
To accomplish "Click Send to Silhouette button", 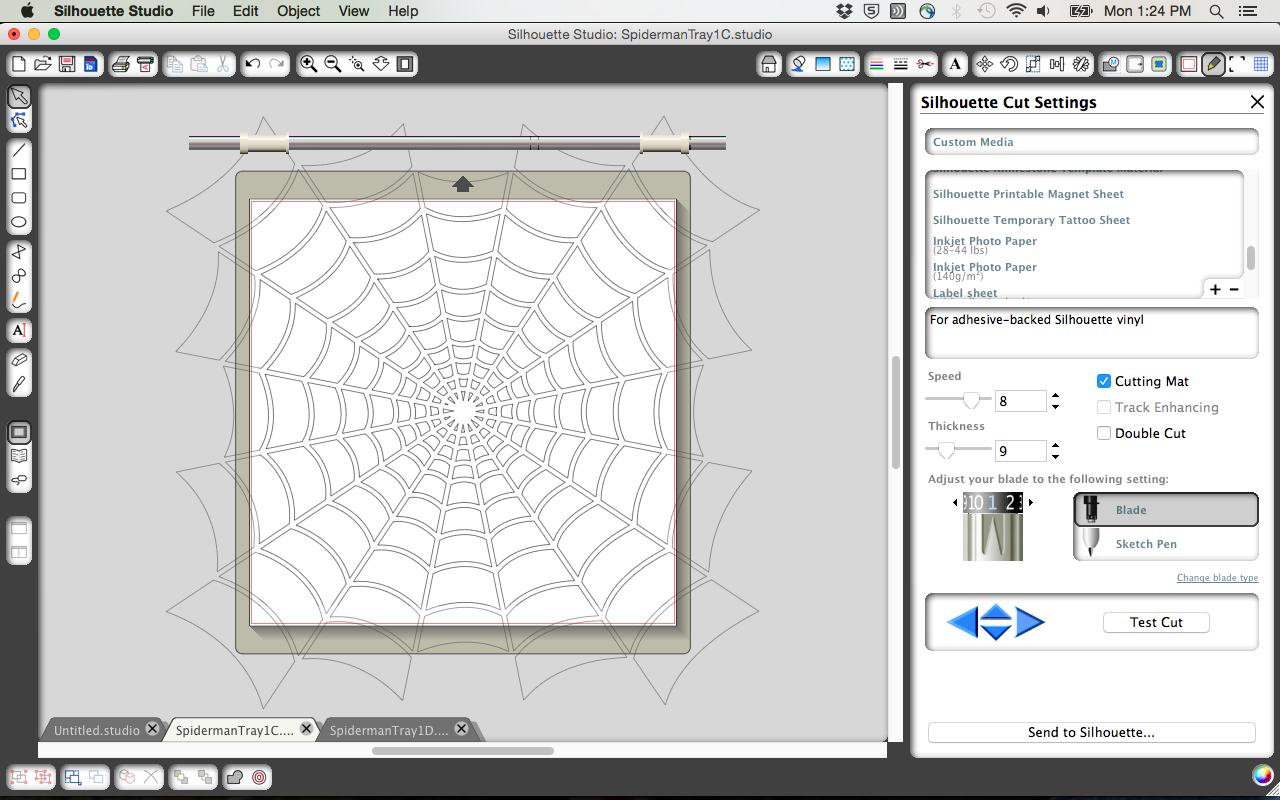I will pos(1091,732).
